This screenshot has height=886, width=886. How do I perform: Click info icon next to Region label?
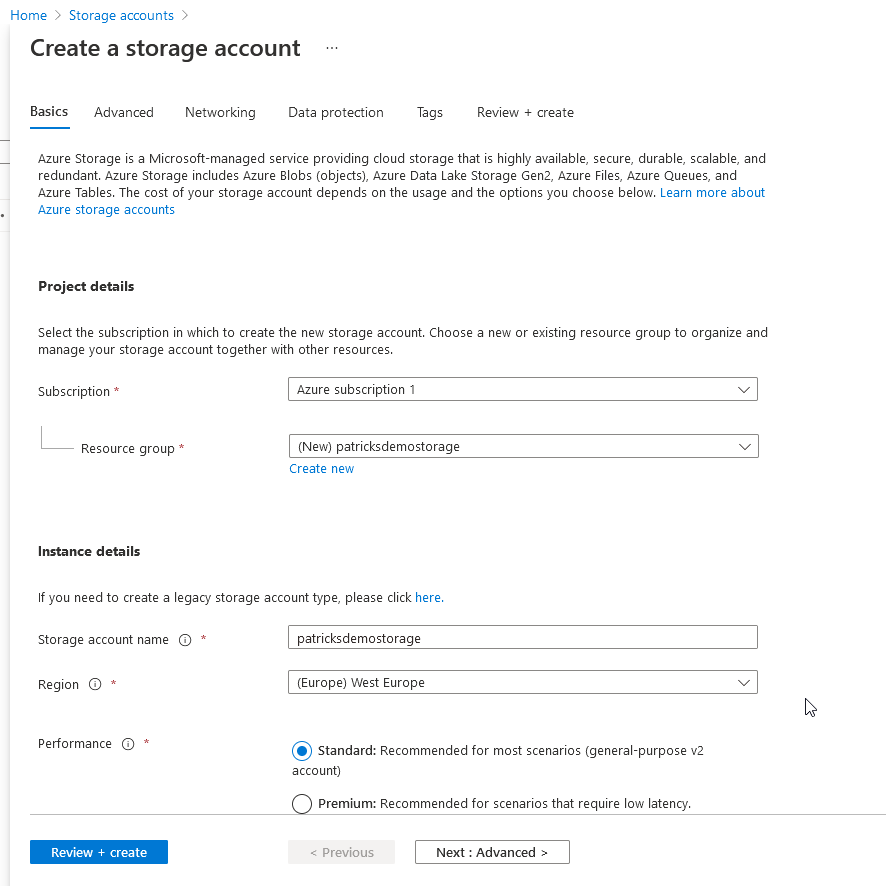(95, 684)
